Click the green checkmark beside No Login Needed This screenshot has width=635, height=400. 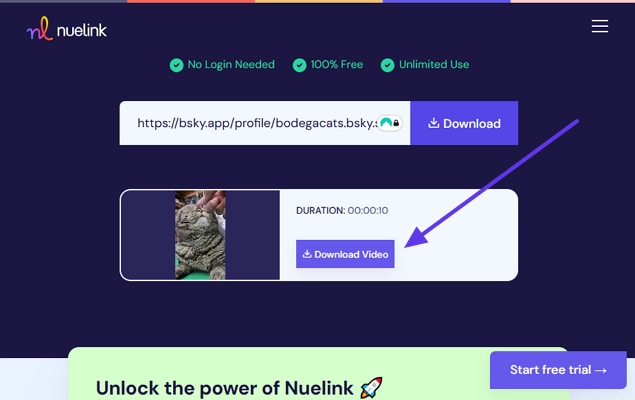coord(177,65)
